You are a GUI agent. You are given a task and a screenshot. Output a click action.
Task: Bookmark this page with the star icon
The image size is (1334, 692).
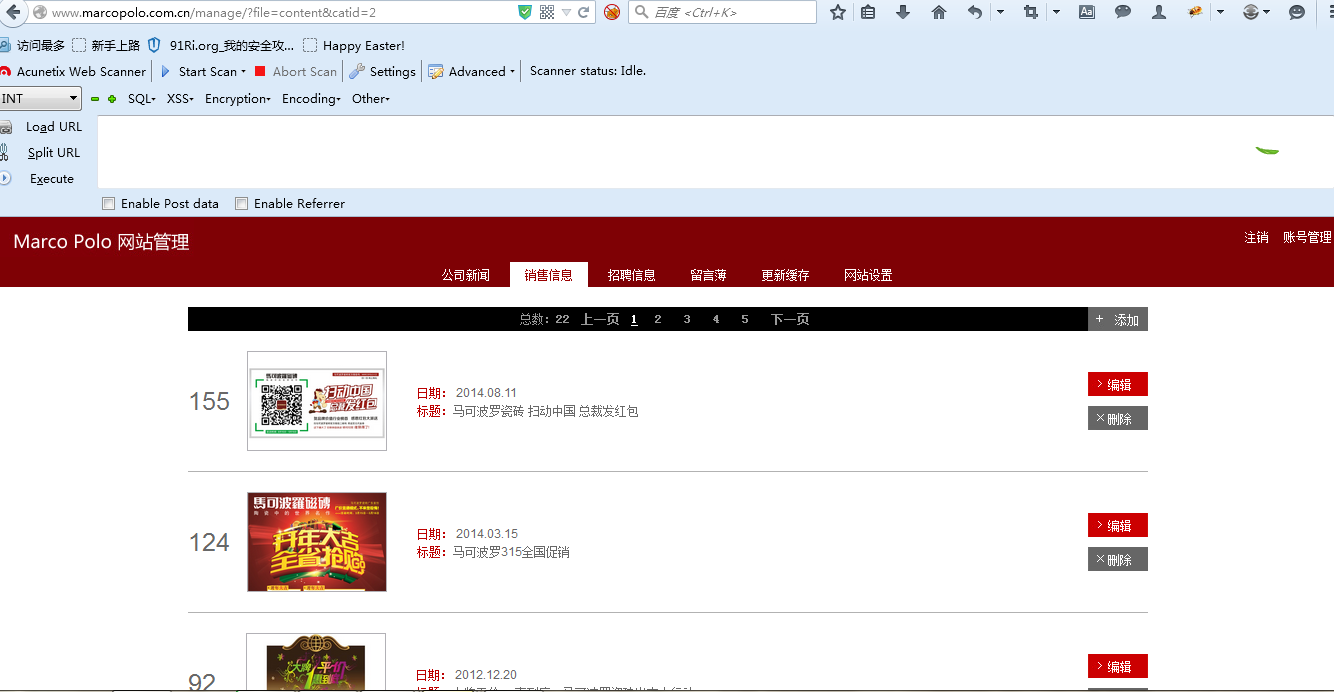point(838,12)
